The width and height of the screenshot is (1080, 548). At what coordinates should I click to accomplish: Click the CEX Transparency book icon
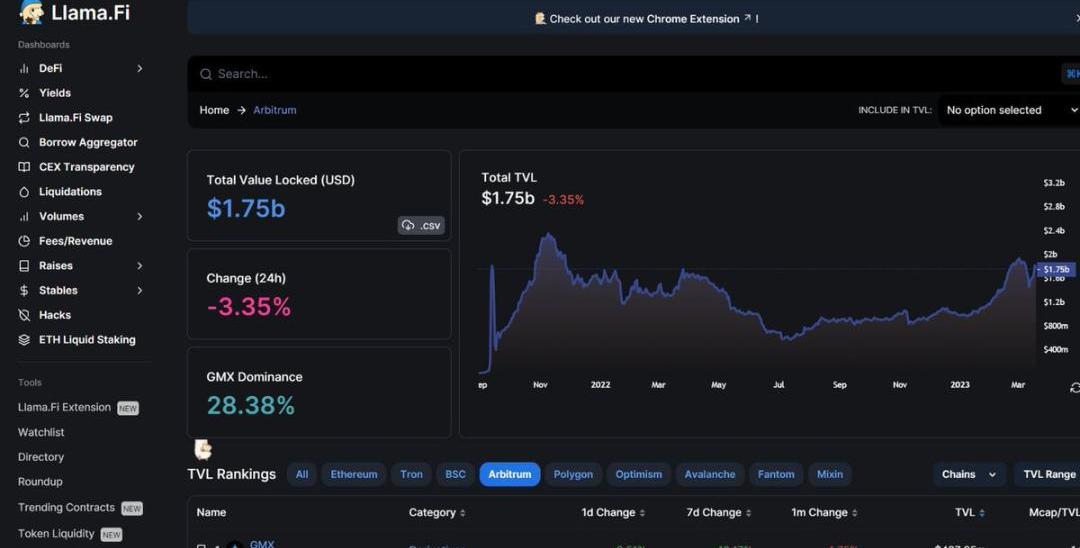click(x=24, y=167)
